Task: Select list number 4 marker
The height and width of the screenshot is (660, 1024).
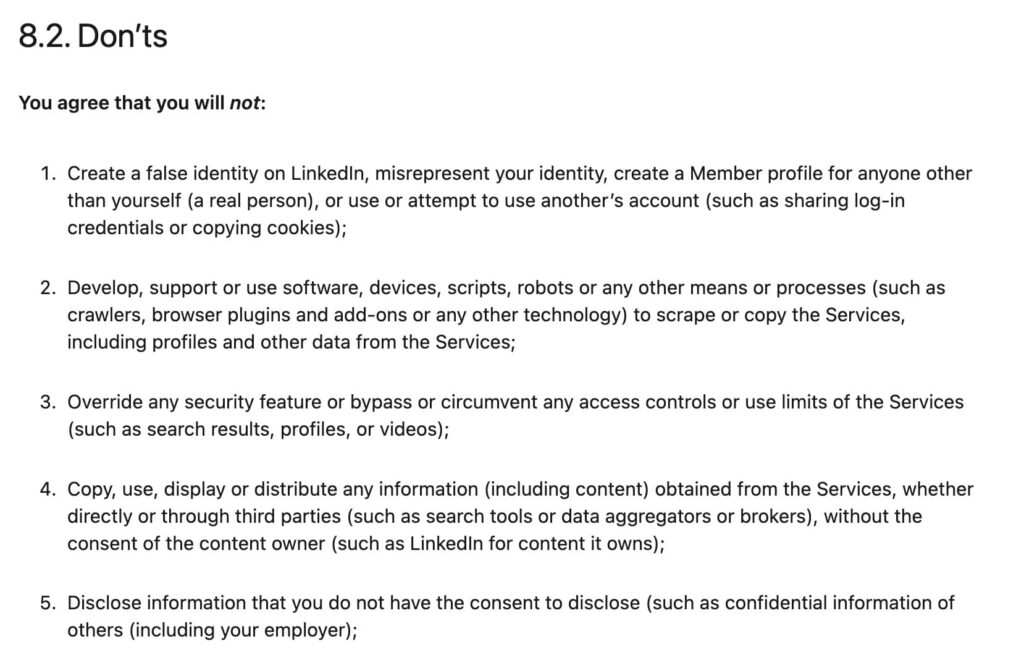Action: [48, 490]
